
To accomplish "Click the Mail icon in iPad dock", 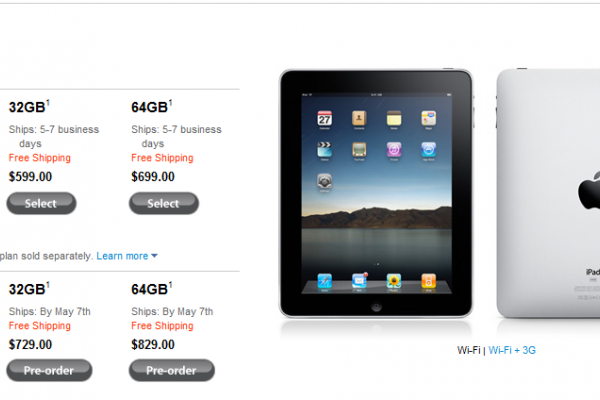I will pyautogui.click(x=359, y=281).
